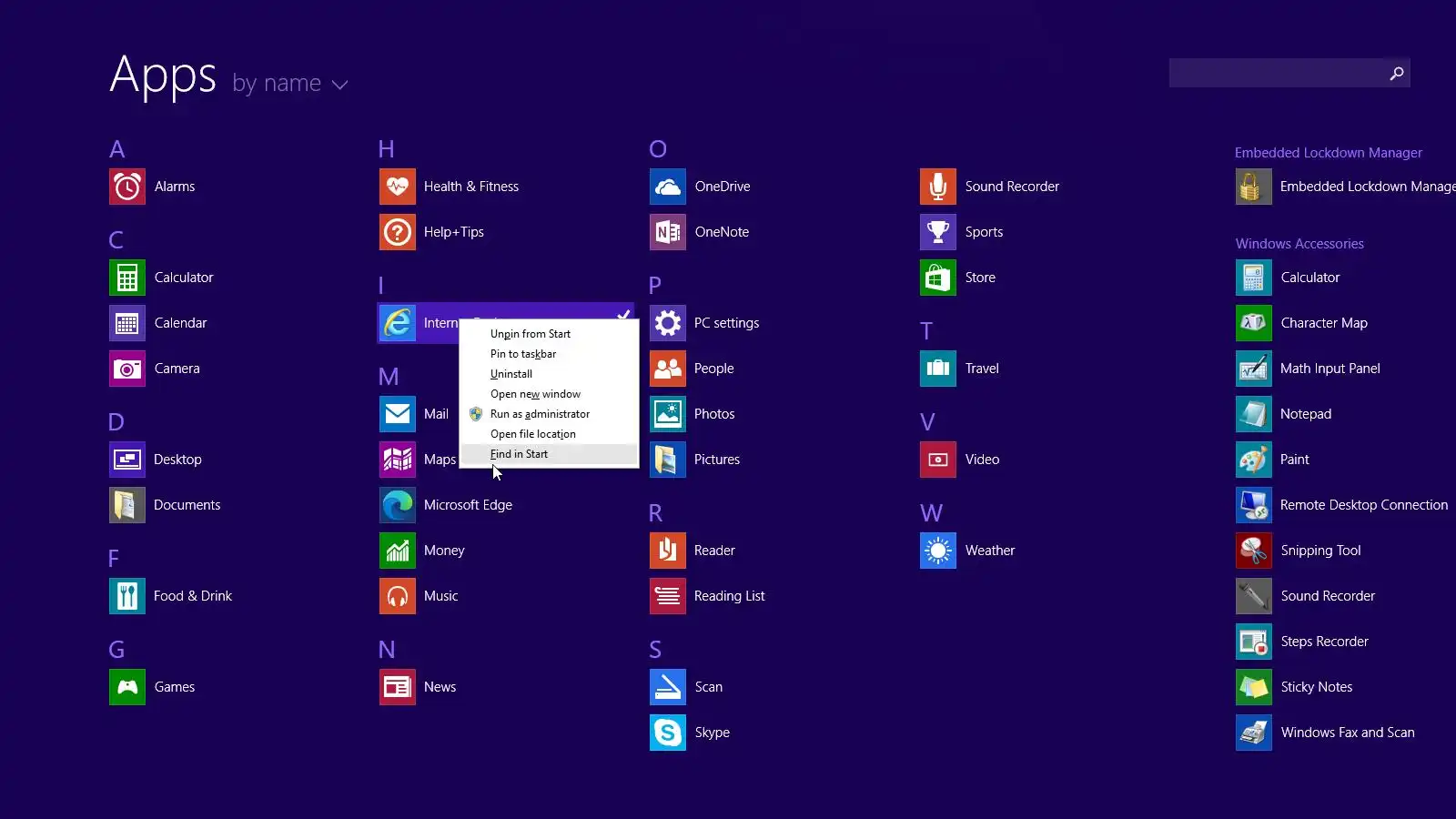Launch the OneNote icon
This screenshot has height=819, width=1456.
click(x=668, y=232)
